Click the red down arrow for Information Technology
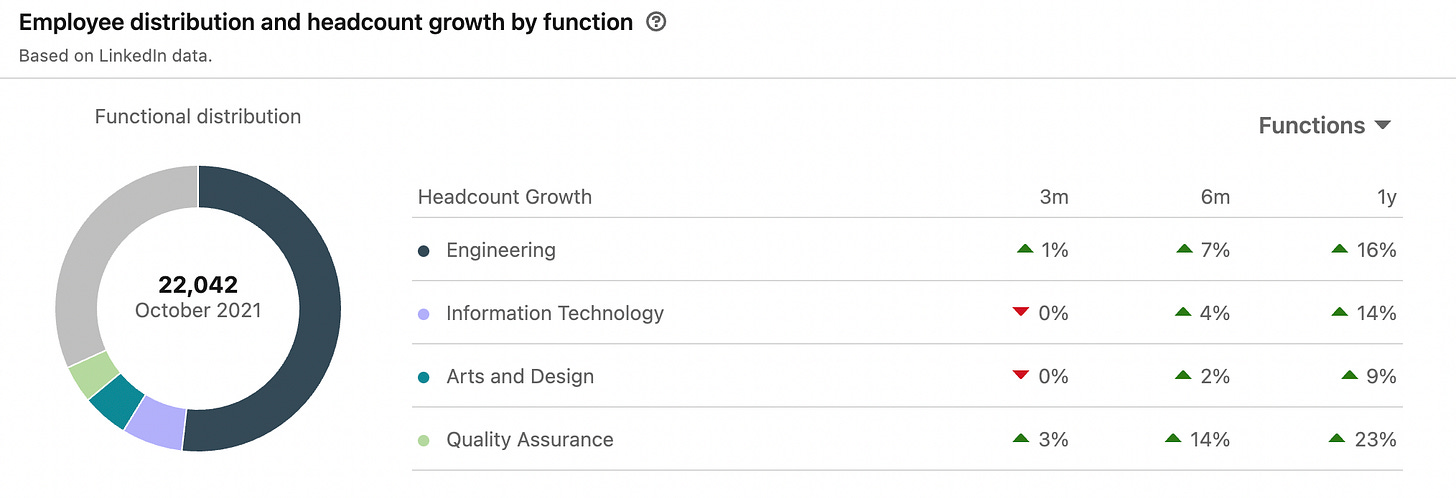 (1021, 313)
